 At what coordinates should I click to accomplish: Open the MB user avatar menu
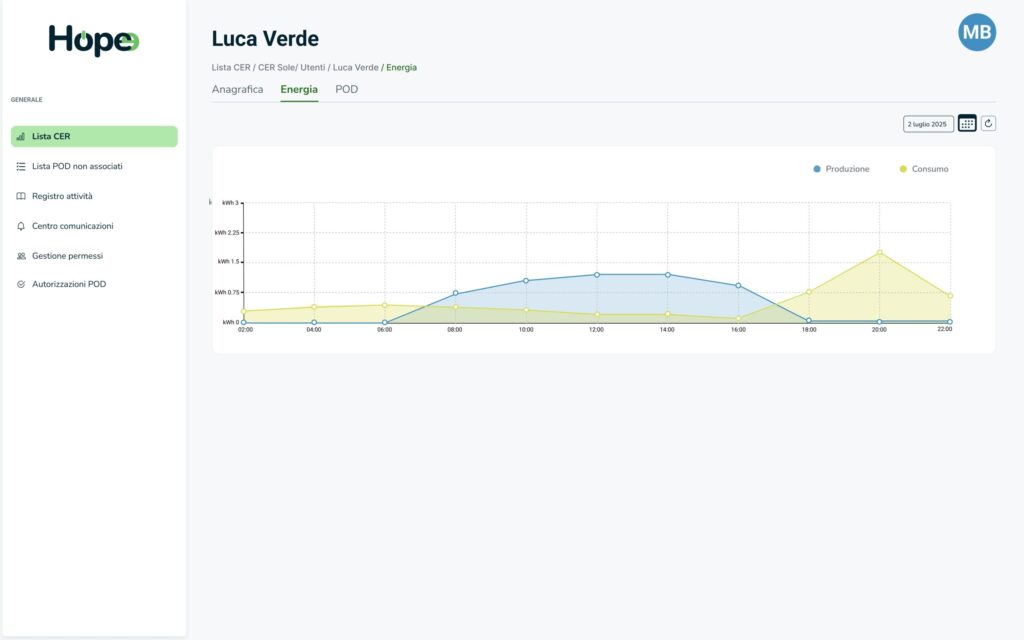click(x=977, y=33)
